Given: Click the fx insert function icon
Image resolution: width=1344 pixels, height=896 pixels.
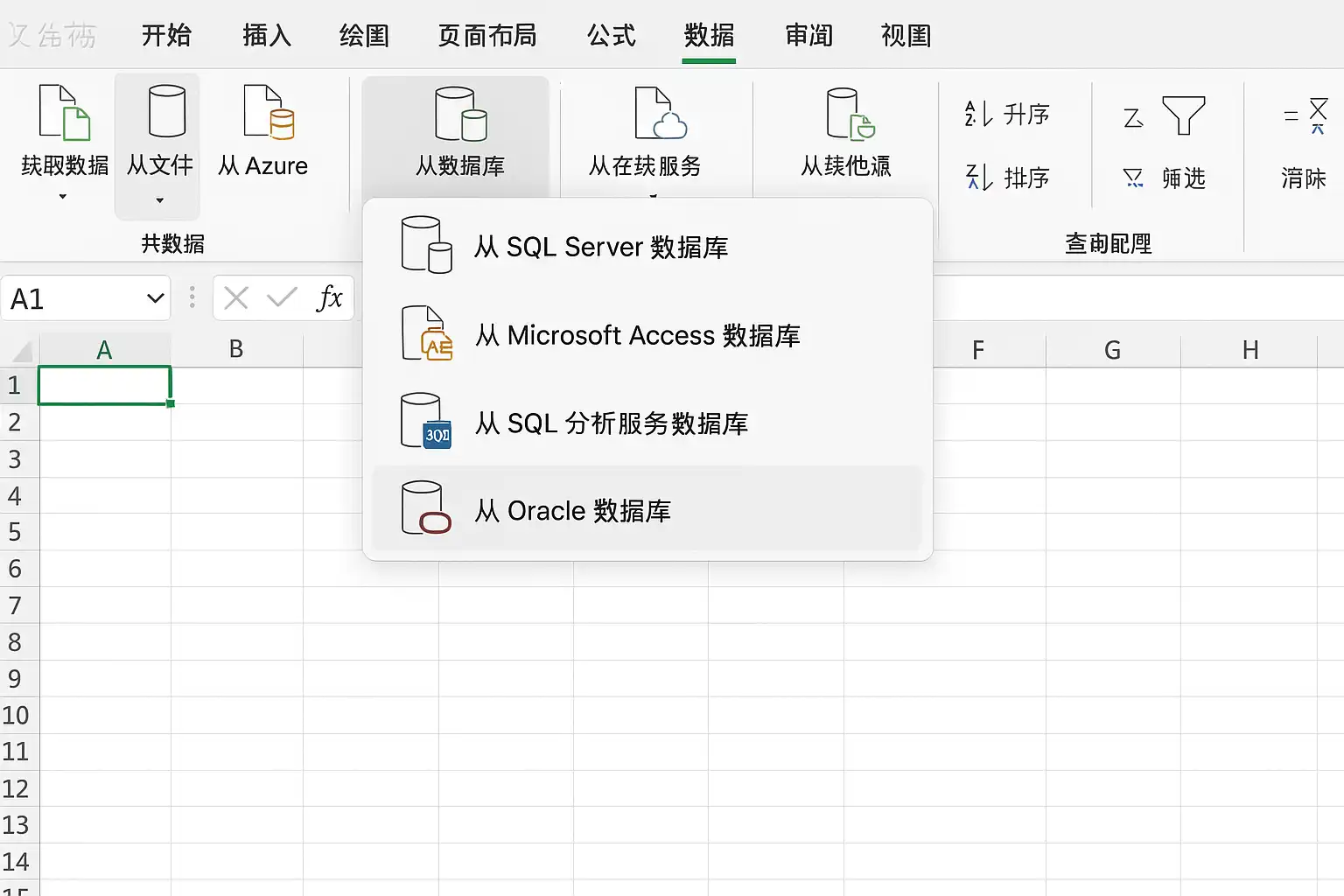Looking at the screenshot, I should coord(329,298).
